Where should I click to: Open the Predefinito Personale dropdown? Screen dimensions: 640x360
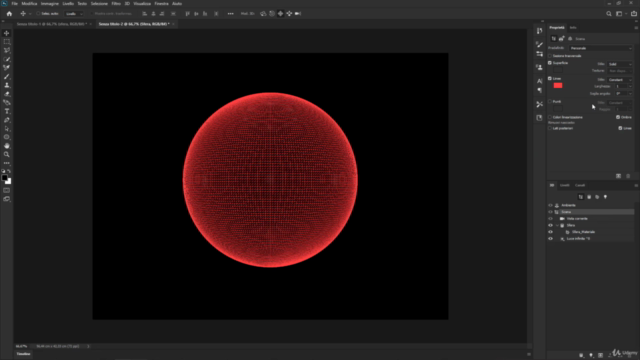tap(601, 48)
